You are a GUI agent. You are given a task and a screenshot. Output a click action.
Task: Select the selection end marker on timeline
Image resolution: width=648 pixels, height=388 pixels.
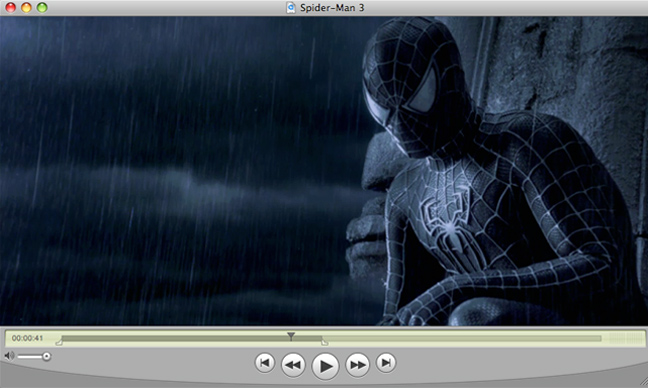pos(325,342)
